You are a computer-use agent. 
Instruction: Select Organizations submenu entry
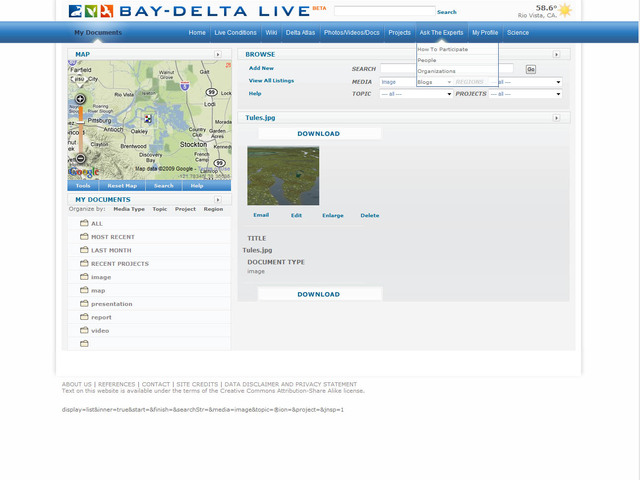[x=436, y=71]
